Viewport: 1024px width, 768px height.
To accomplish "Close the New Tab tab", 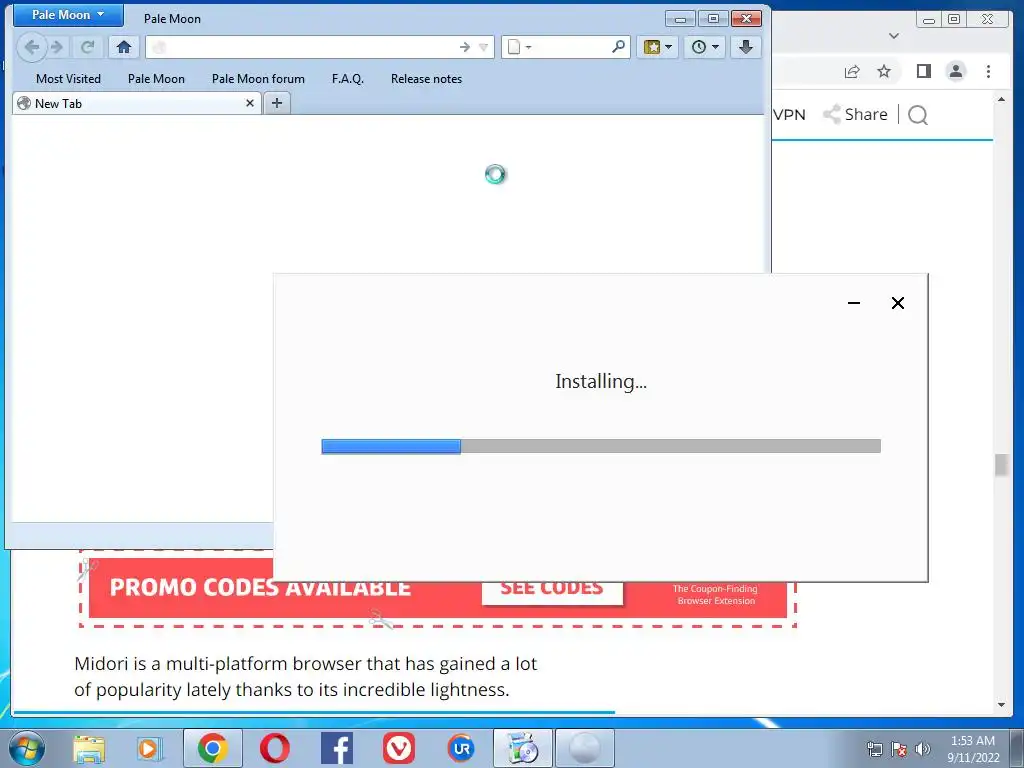I will point(249,103).
